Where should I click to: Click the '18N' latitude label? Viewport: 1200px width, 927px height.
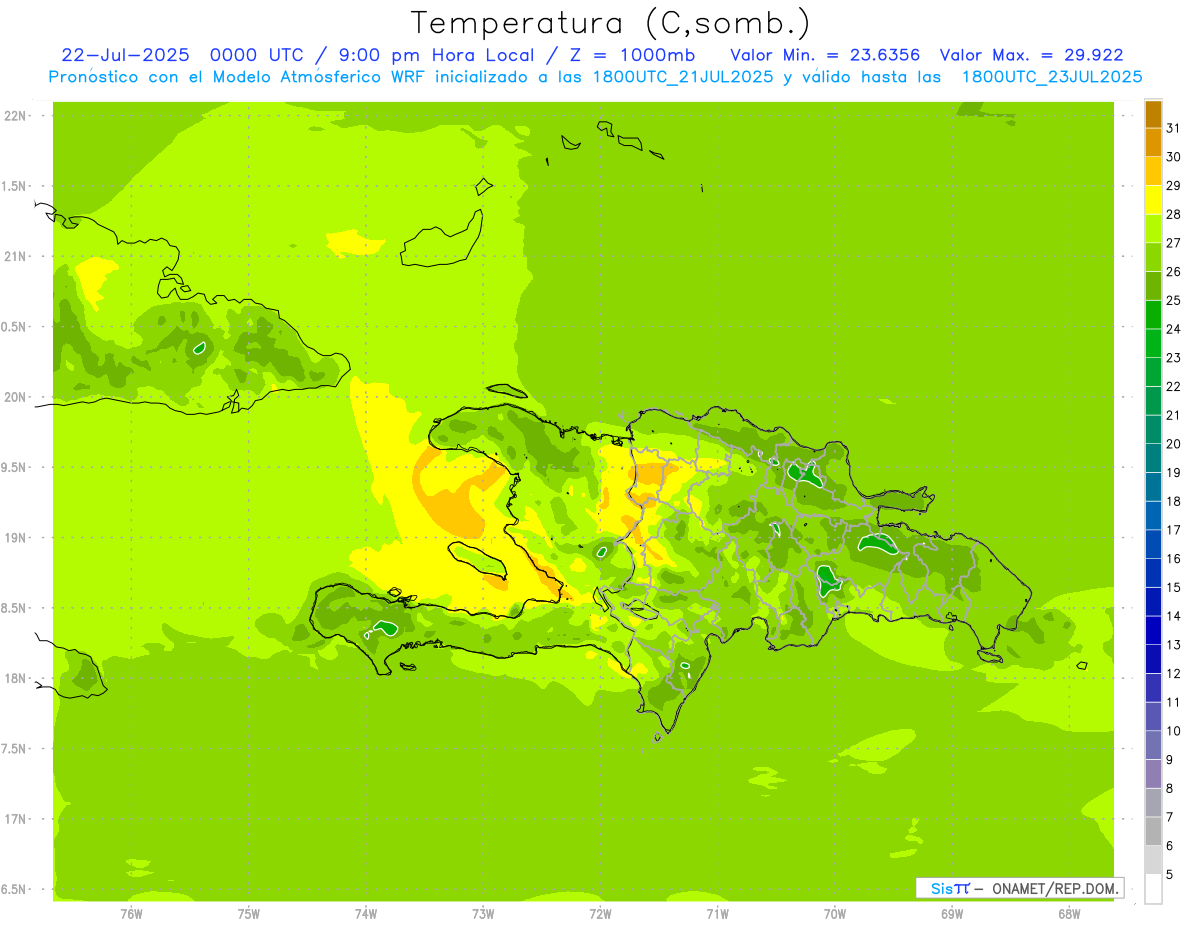[x=15, y=678]
